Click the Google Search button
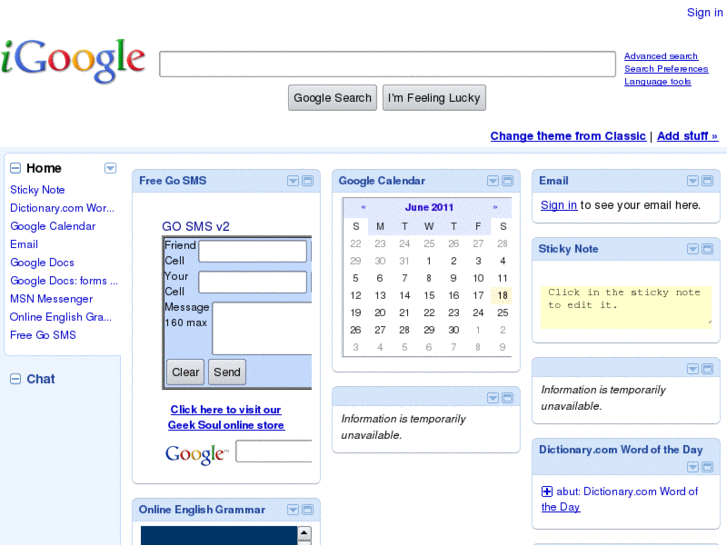This screenshot has width=727, height=545. coord(332,98)
